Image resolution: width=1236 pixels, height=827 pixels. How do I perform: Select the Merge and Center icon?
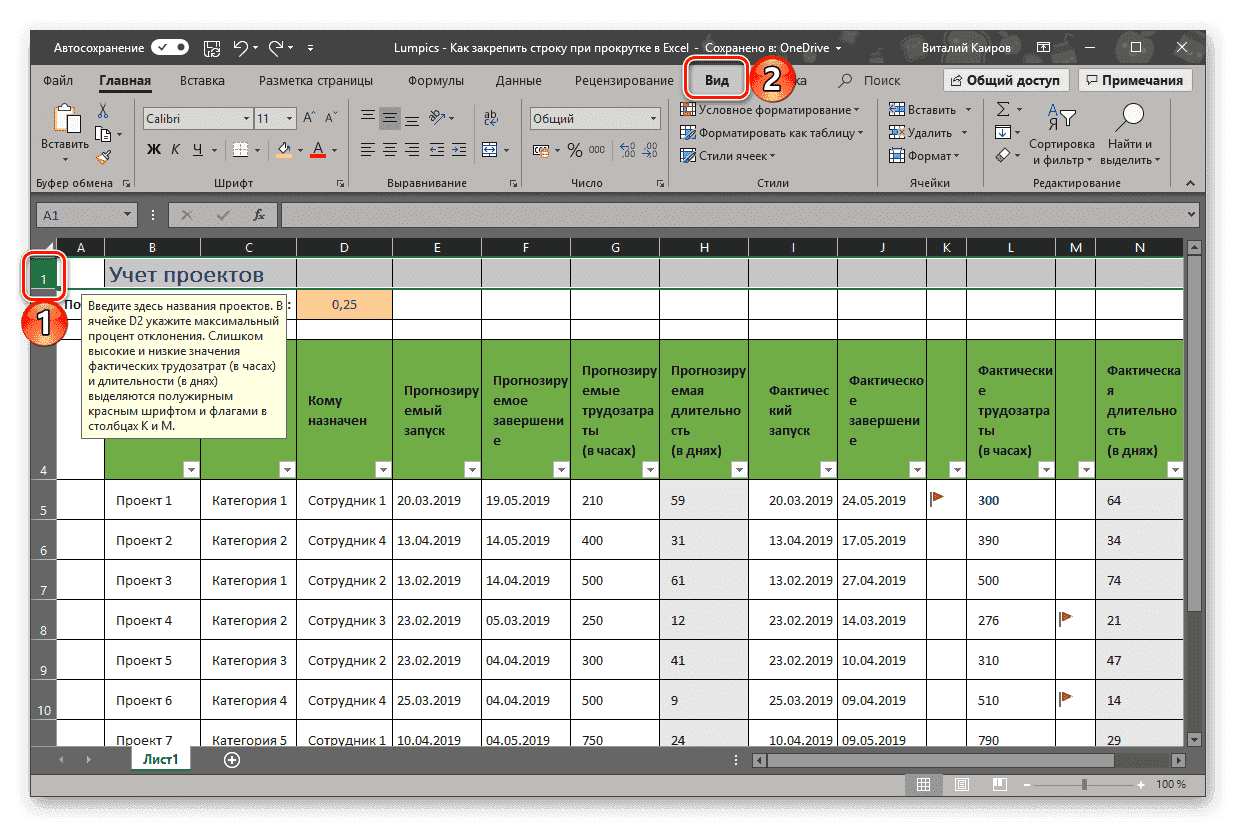point(491,150)
